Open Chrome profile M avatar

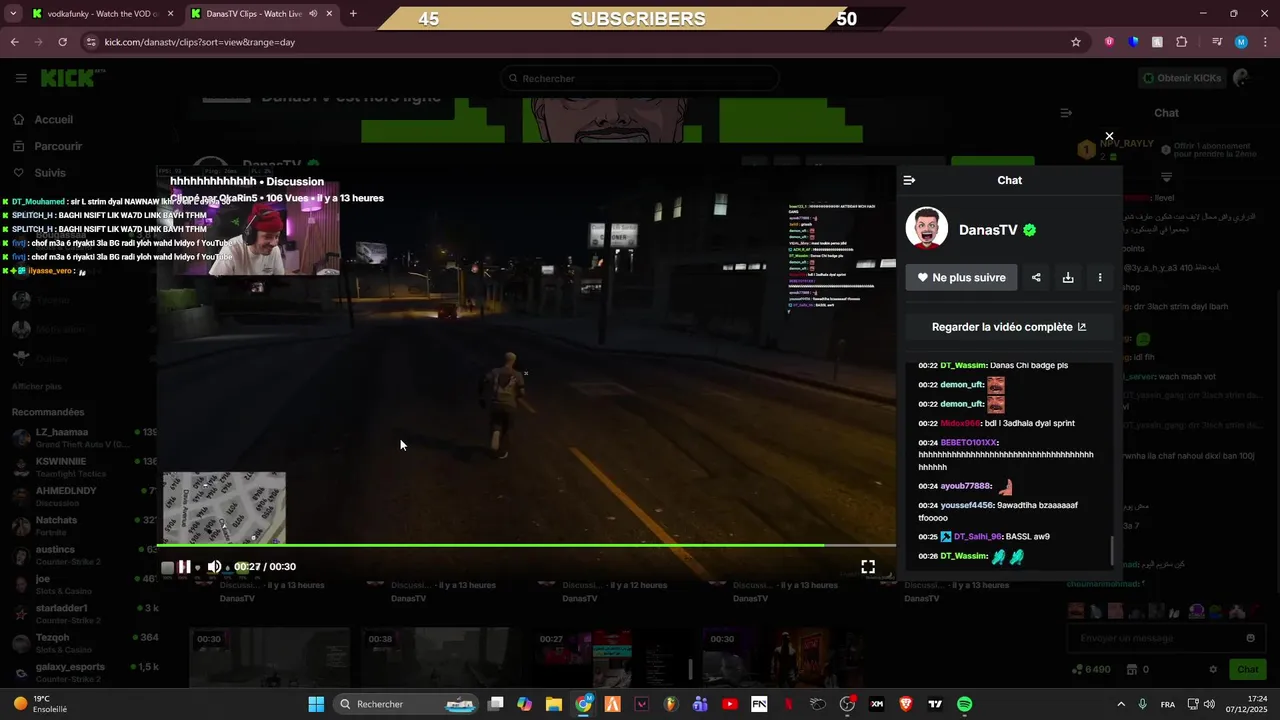click(x=1241, y=42)
